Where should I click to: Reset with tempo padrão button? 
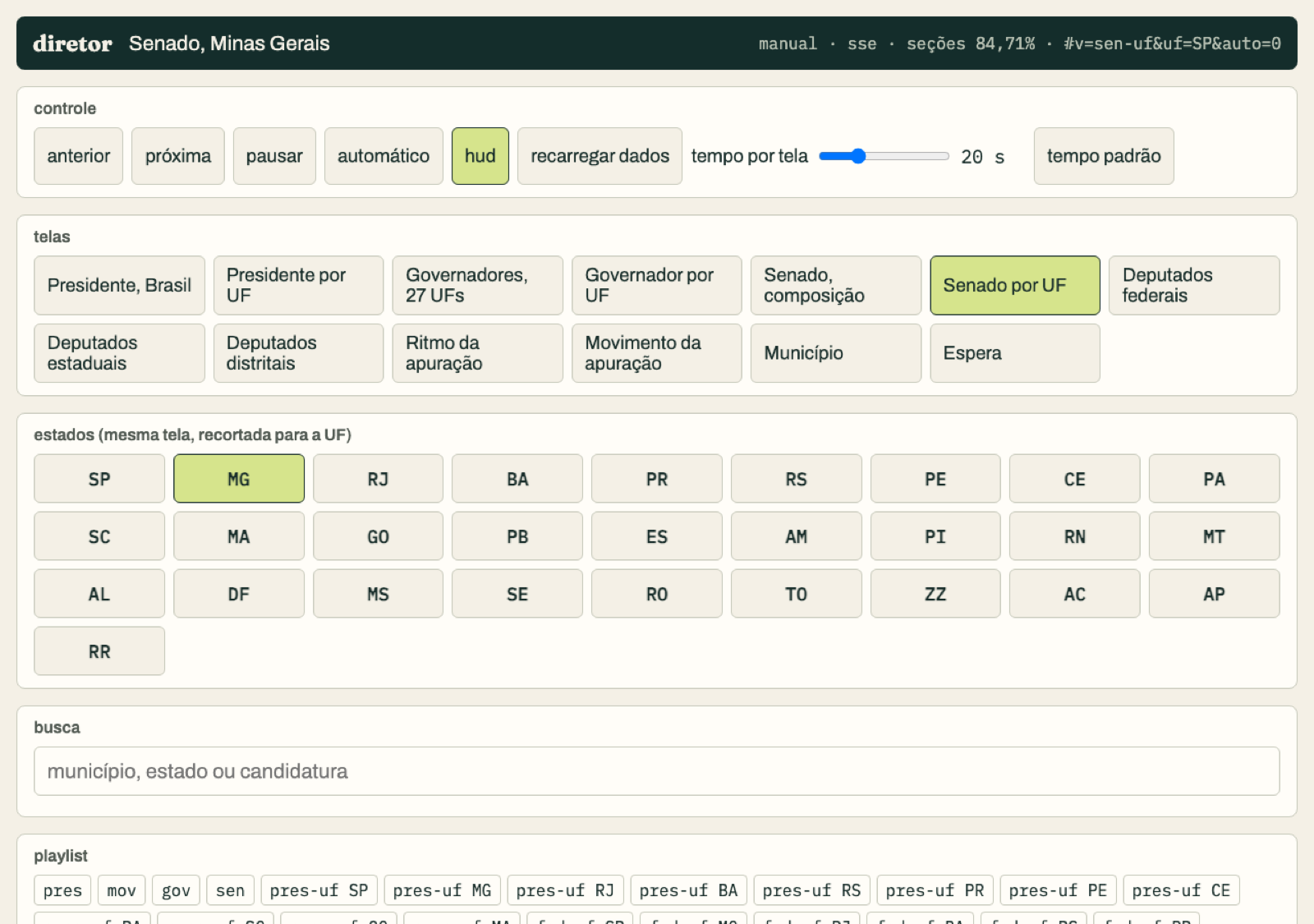[1104, 156]
